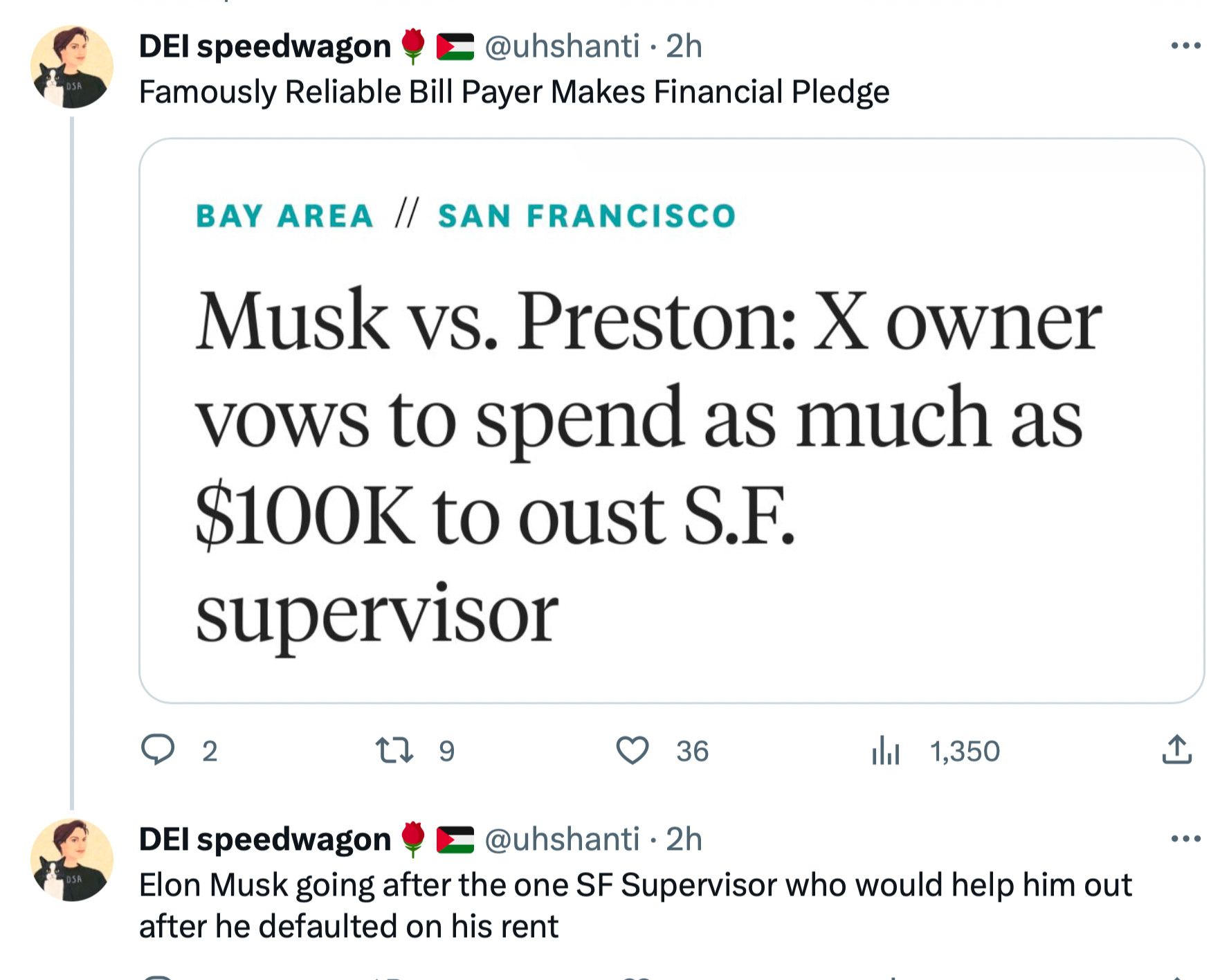
Task: Click the first tweet's profile avatar
Action: (71, 67)
